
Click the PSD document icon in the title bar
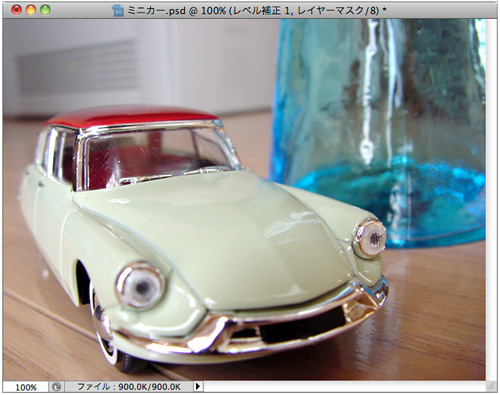118,11
